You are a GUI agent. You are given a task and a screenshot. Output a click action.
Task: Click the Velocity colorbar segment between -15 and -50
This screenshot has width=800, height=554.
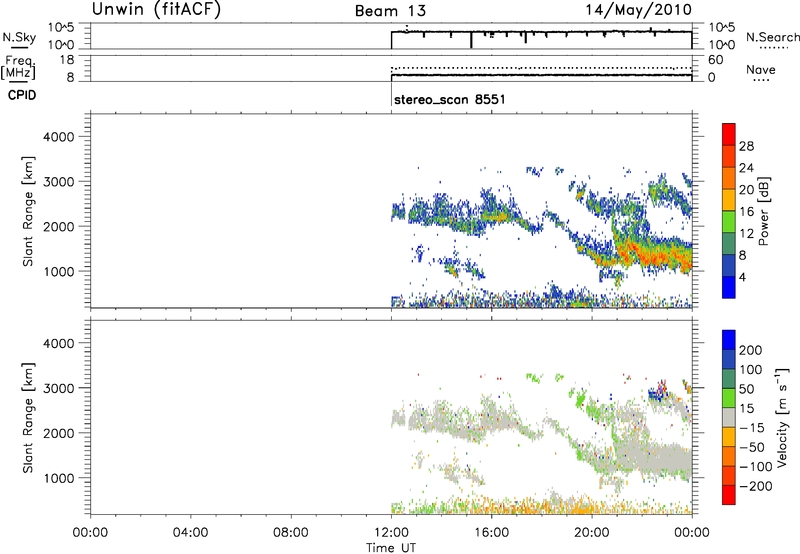click(x=729, y=437)
